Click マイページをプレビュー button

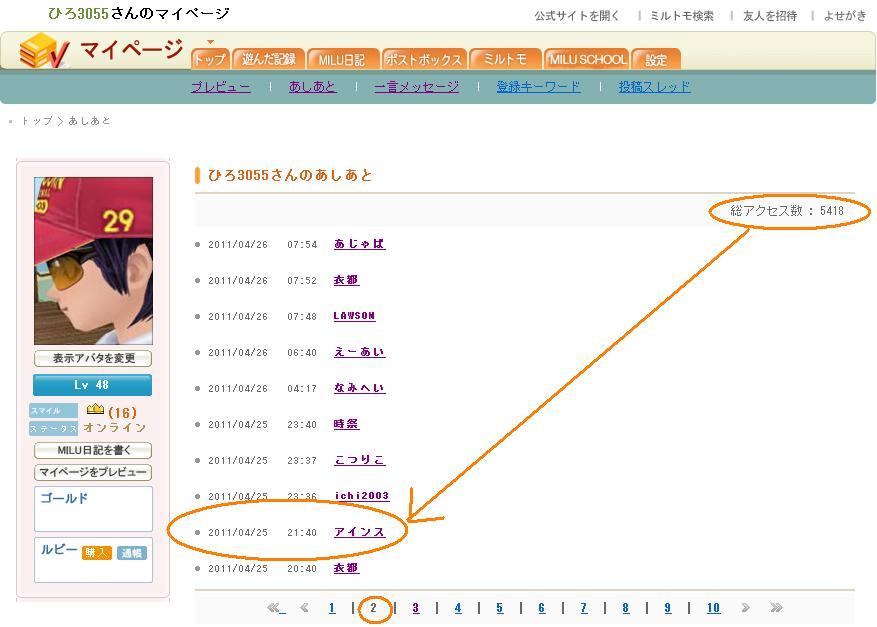click(93, 472)
